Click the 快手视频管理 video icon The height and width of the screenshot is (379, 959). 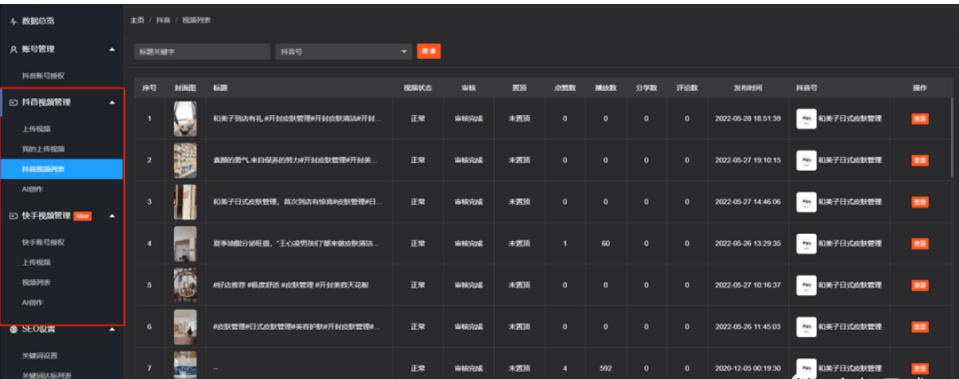click(x=14, y=216)
